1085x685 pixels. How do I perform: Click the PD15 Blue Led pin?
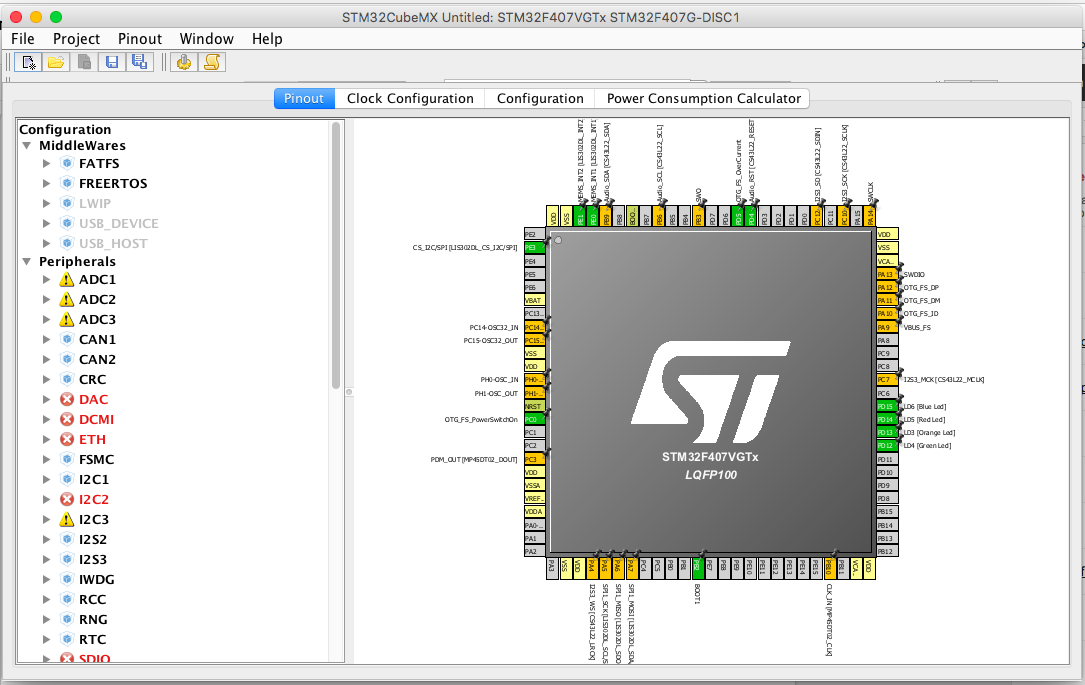(x=886, y=406)
